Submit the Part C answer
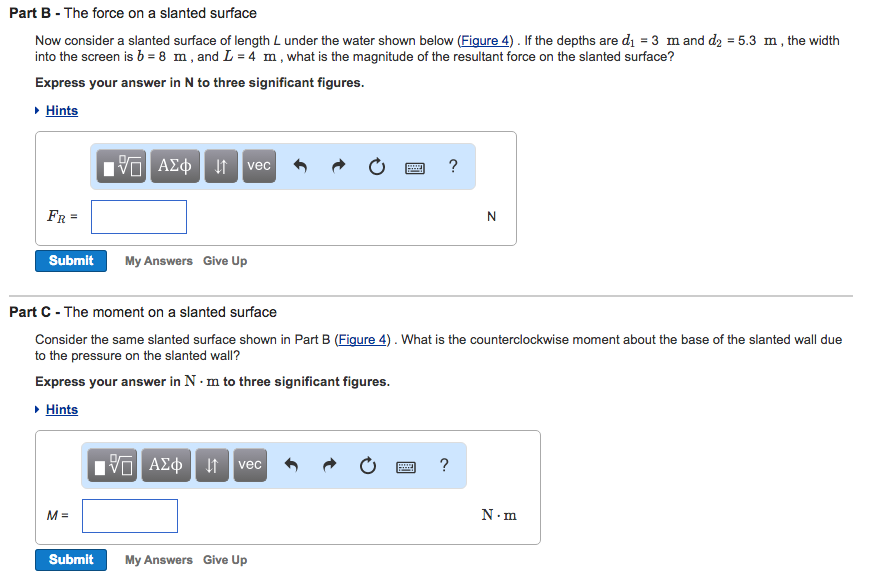 (x=71, y=560)
